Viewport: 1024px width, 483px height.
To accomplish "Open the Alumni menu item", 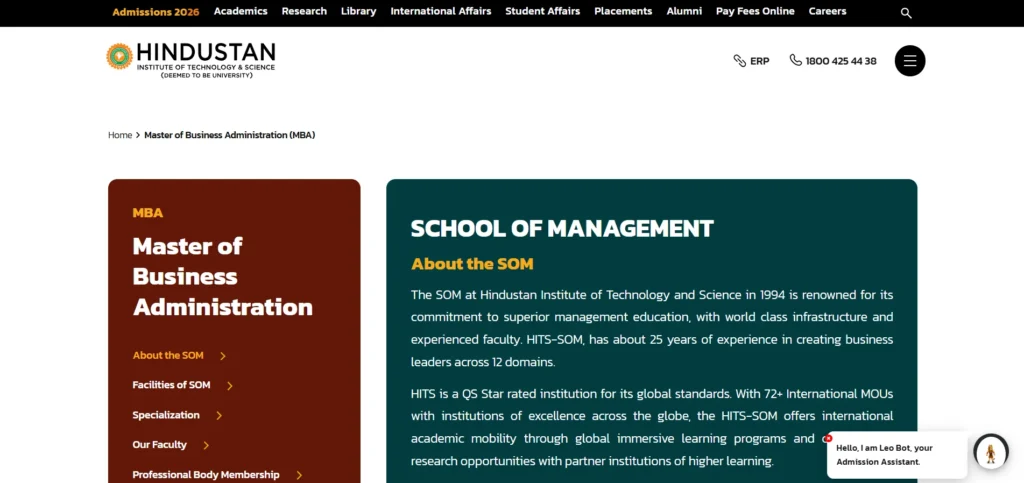I will pos(684,11).
